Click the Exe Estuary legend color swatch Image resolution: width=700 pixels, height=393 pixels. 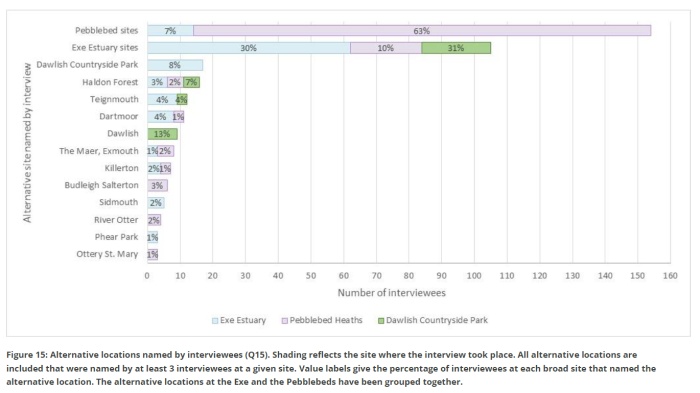coord(215,321)
